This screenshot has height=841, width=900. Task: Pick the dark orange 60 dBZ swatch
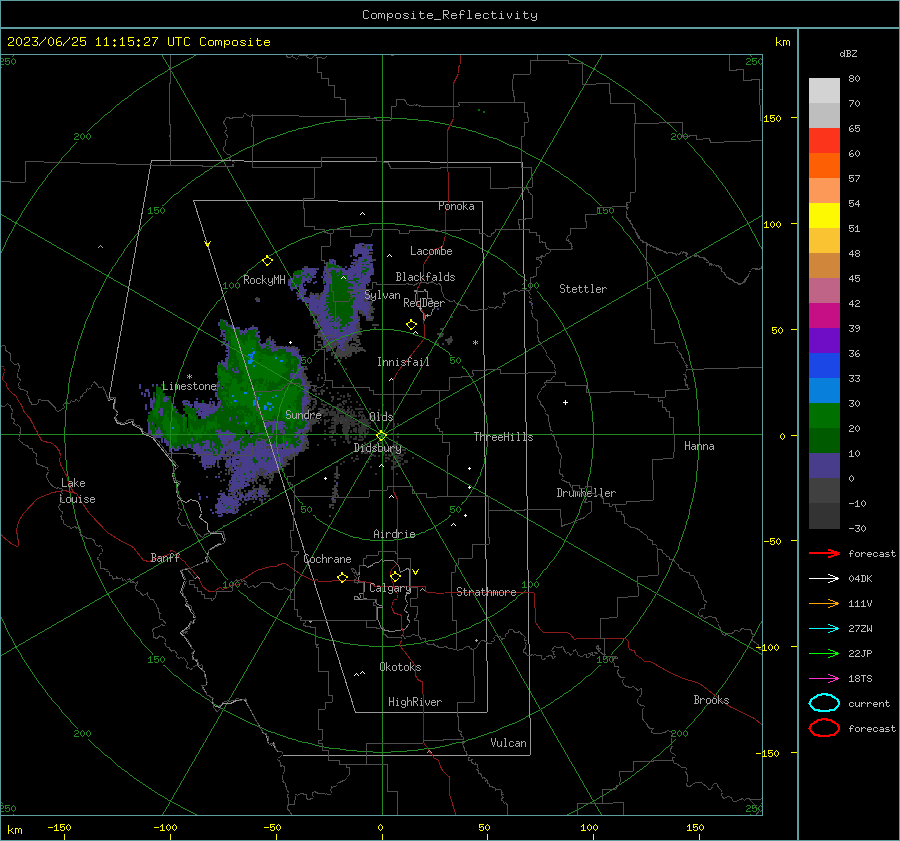click(824, 165)
